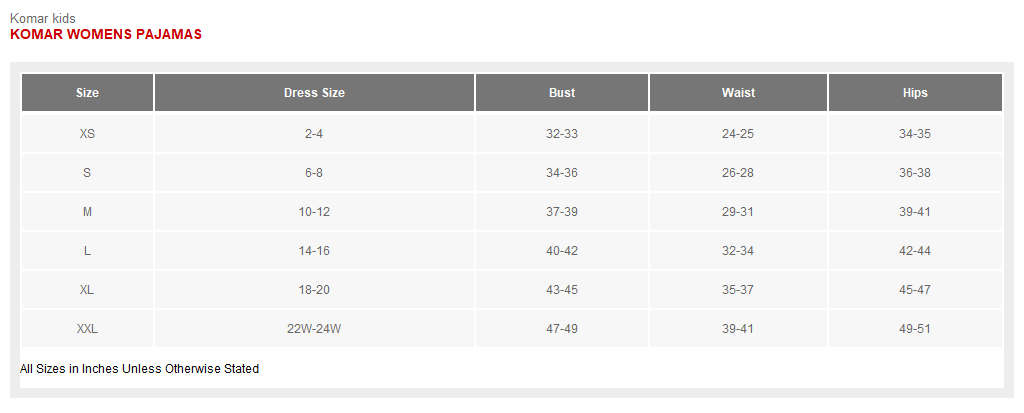Image resolution: width=1024 pixels, height=413 pixels.
Task: Click the M size row label
Action: 87,212
